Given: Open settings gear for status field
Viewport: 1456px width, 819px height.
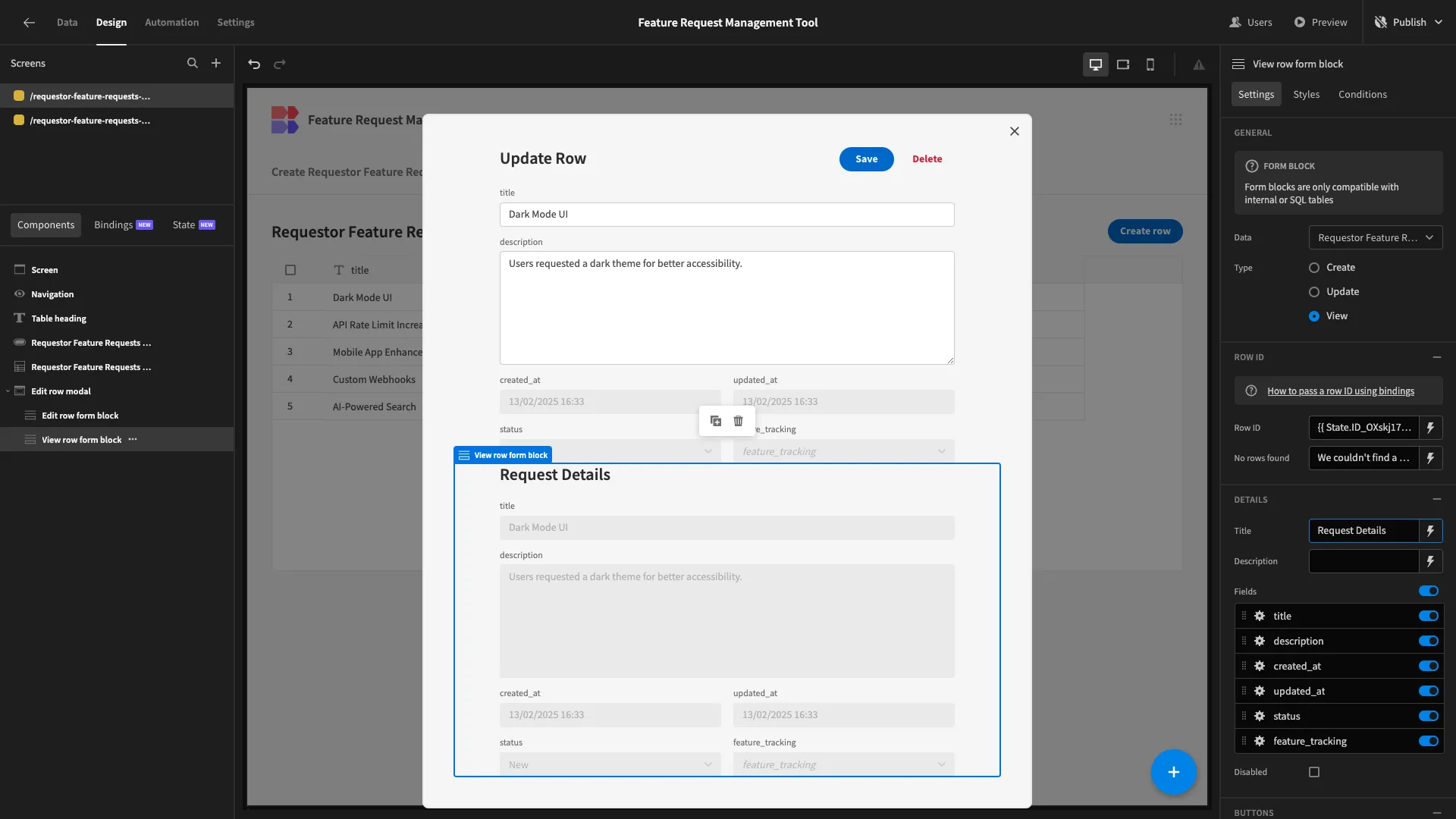Looking at the screenshot, I should click(x=1260, y=717).
